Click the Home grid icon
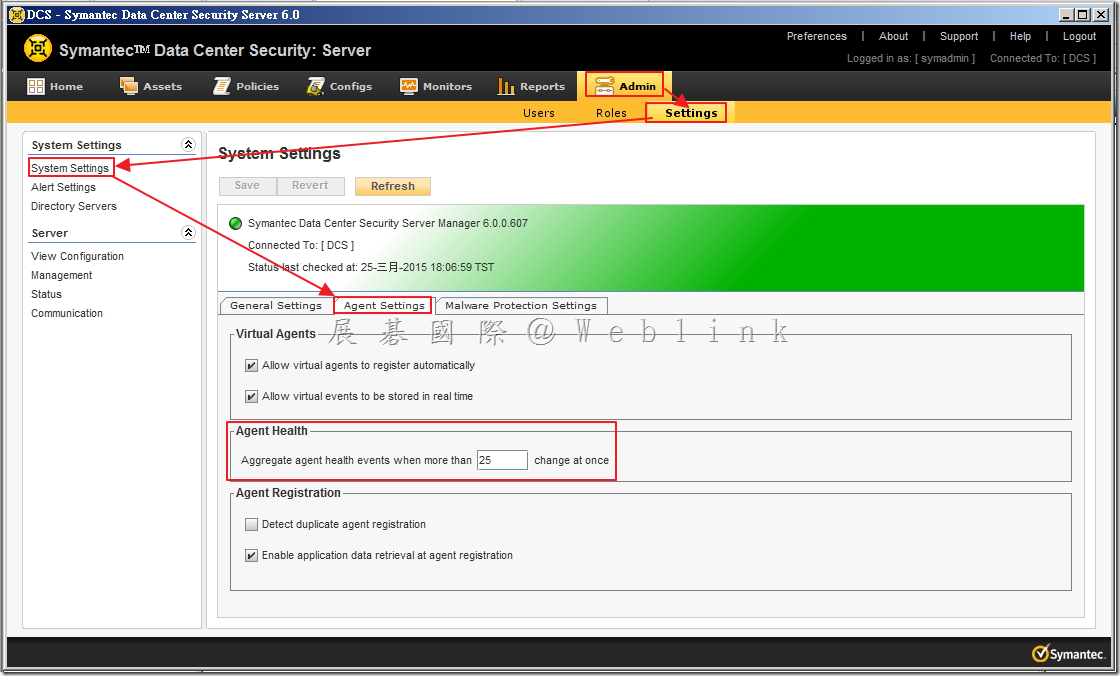 (36, 86)
